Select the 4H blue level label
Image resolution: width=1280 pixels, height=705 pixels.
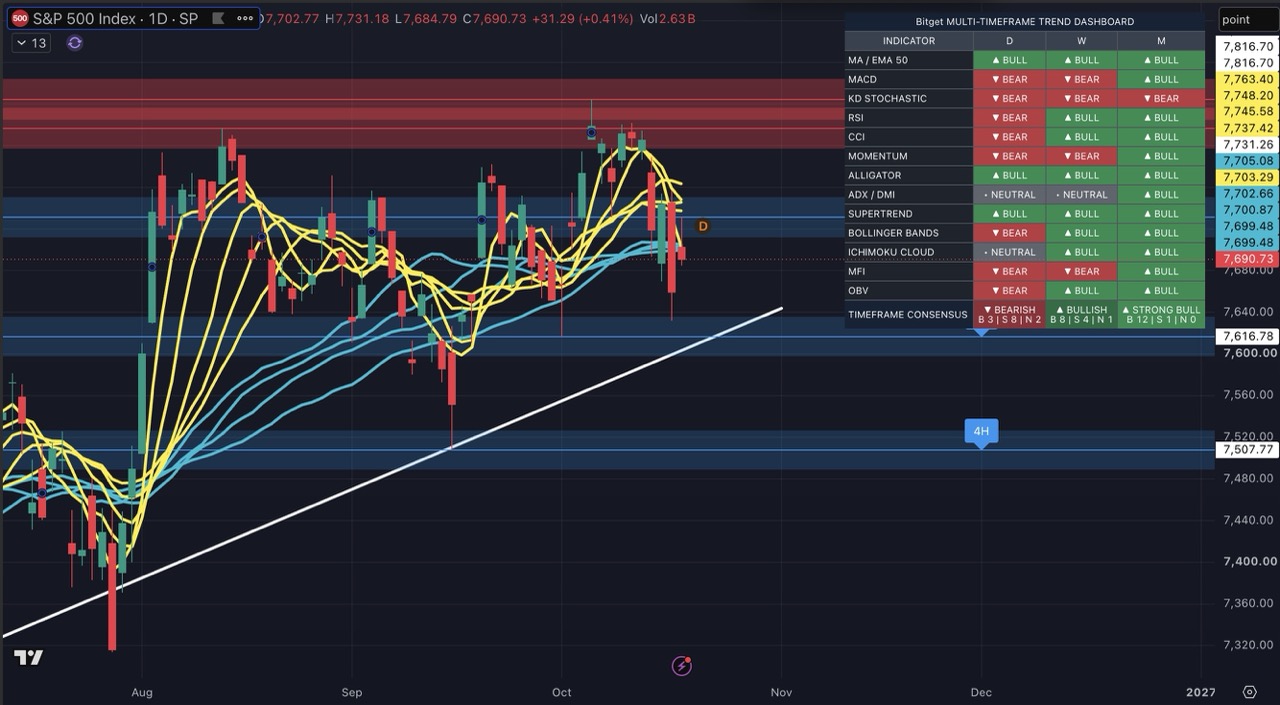[981, 432]
